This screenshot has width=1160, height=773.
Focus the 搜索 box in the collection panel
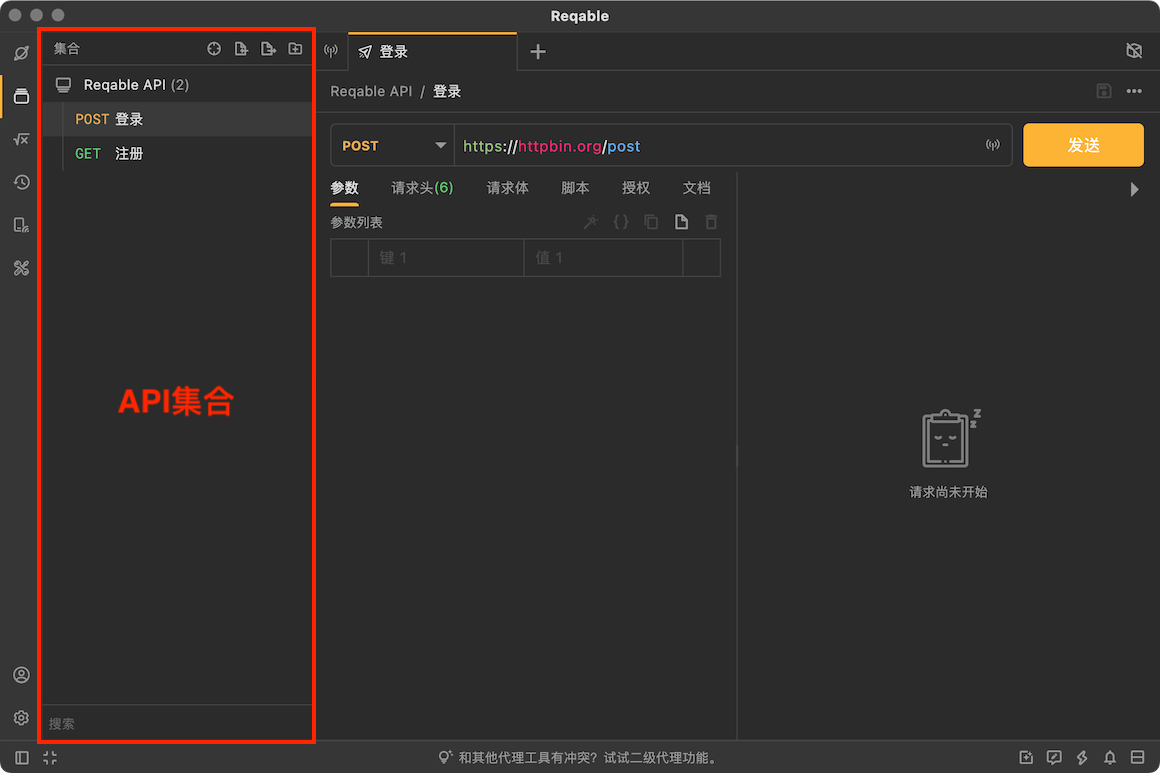click(x=178, y=723)
